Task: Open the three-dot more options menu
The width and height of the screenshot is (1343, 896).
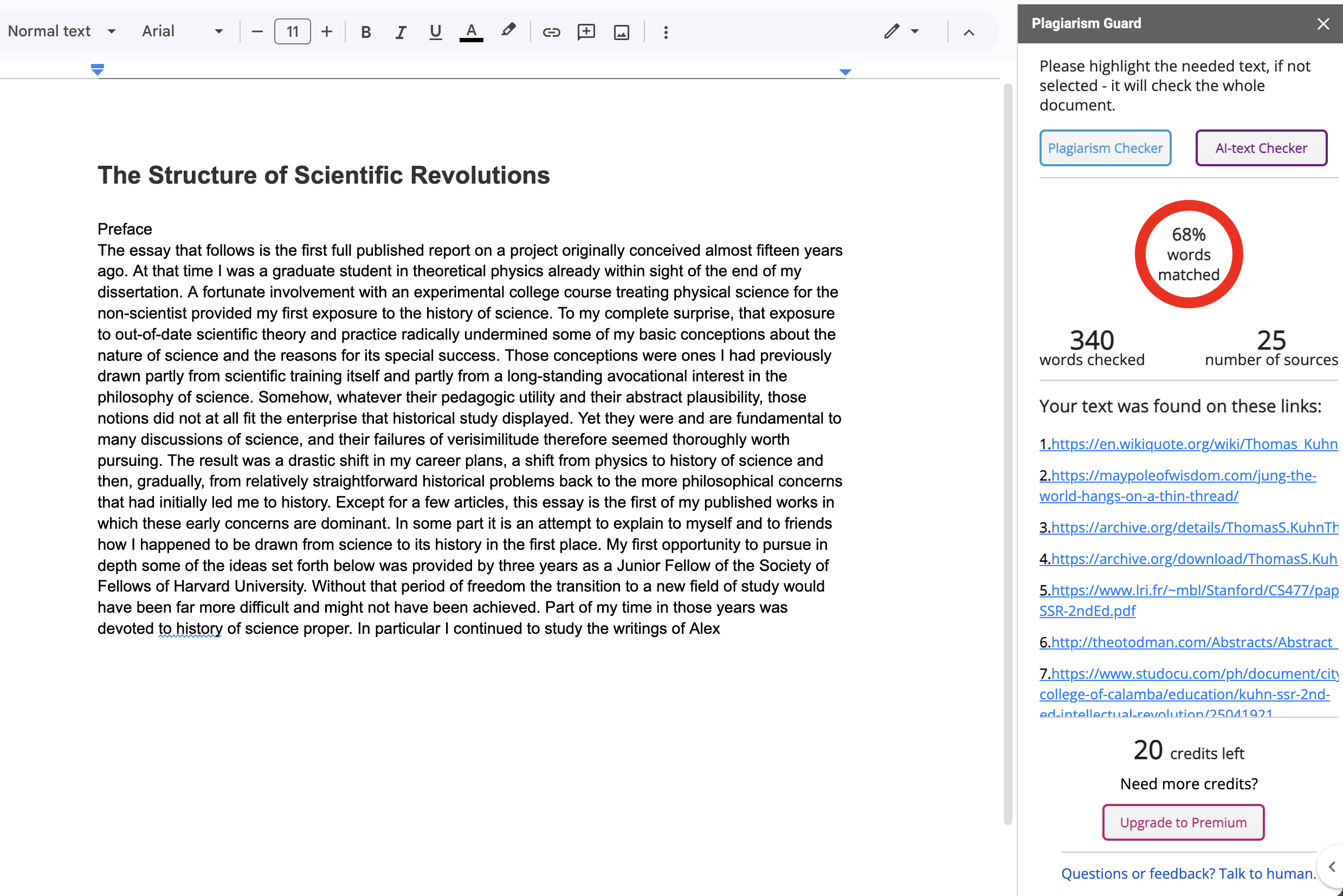Action: [x=666, y=32]
